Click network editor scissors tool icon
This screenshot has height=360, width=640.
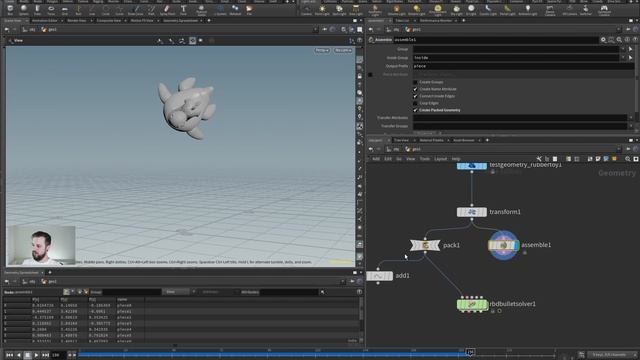coord(539,159)
